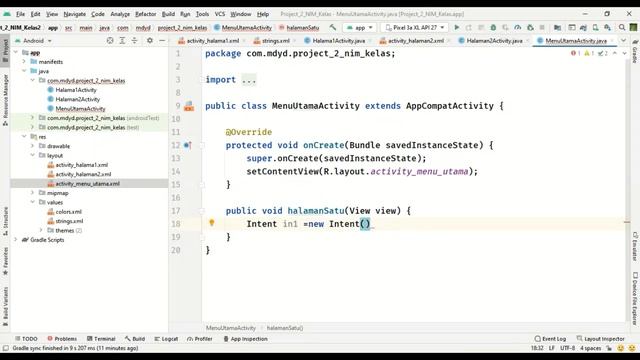Collapse the app module tree node
640x360 pixels.
point(16,52)
